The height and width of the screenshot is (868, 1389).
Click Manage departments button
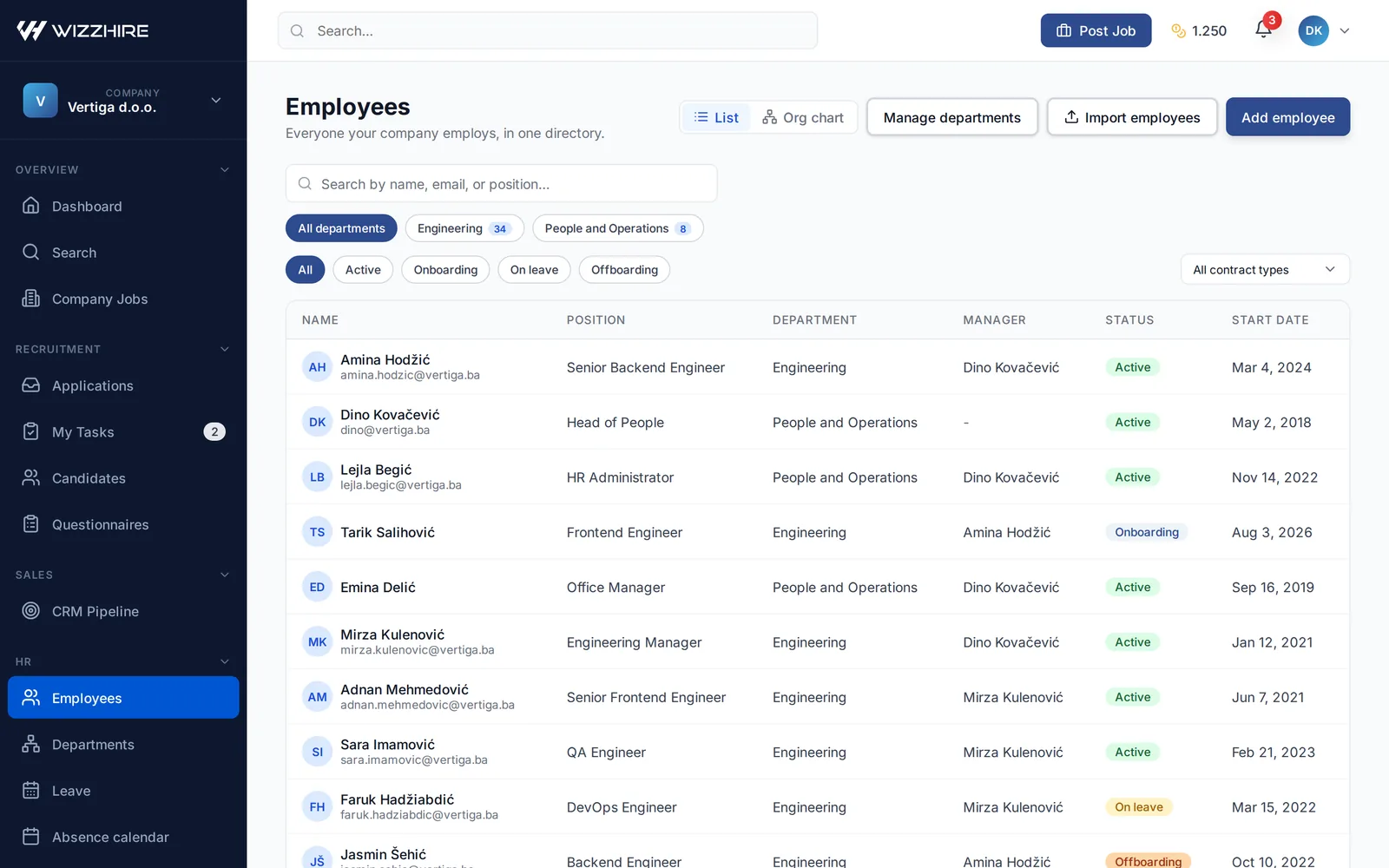952,117
